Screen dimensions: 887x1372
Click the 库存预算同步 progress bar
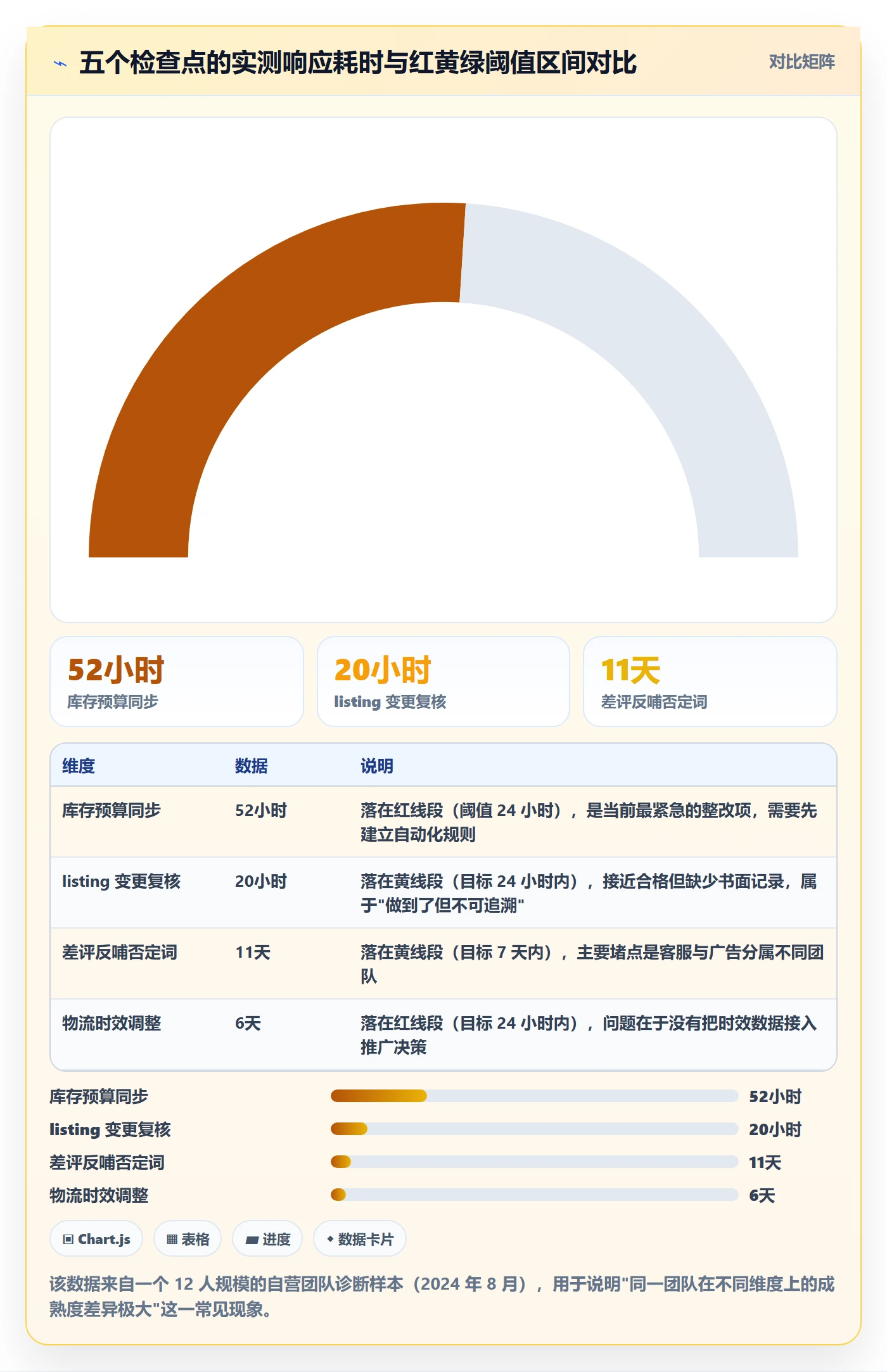[x=535, y=1096]
